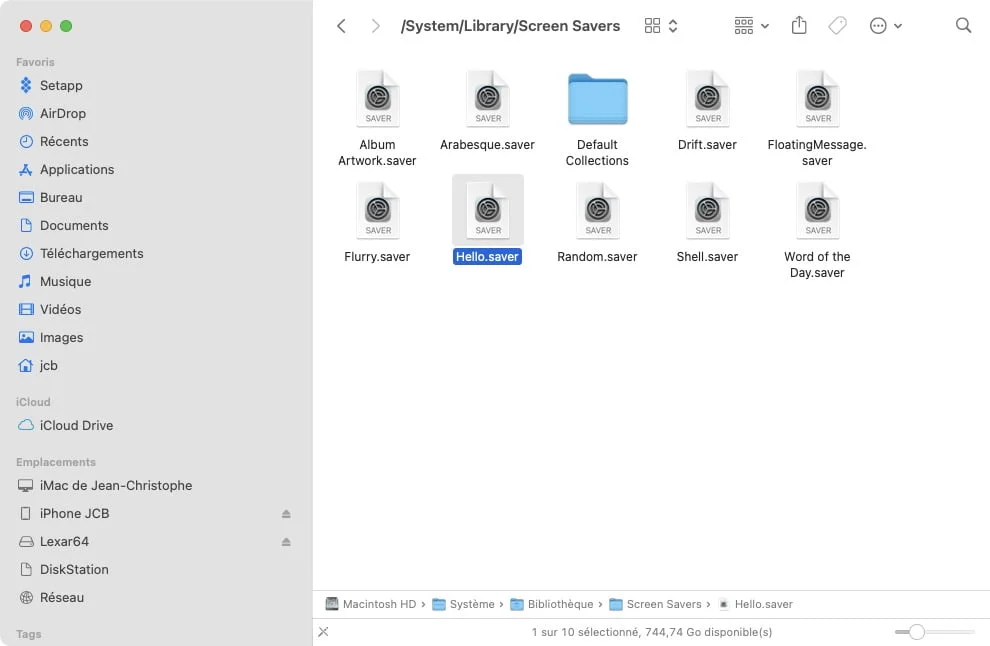Screen dimensions: 990x646
Task: Click the Tags icon in the toolbar
Action: pos(837,25)
